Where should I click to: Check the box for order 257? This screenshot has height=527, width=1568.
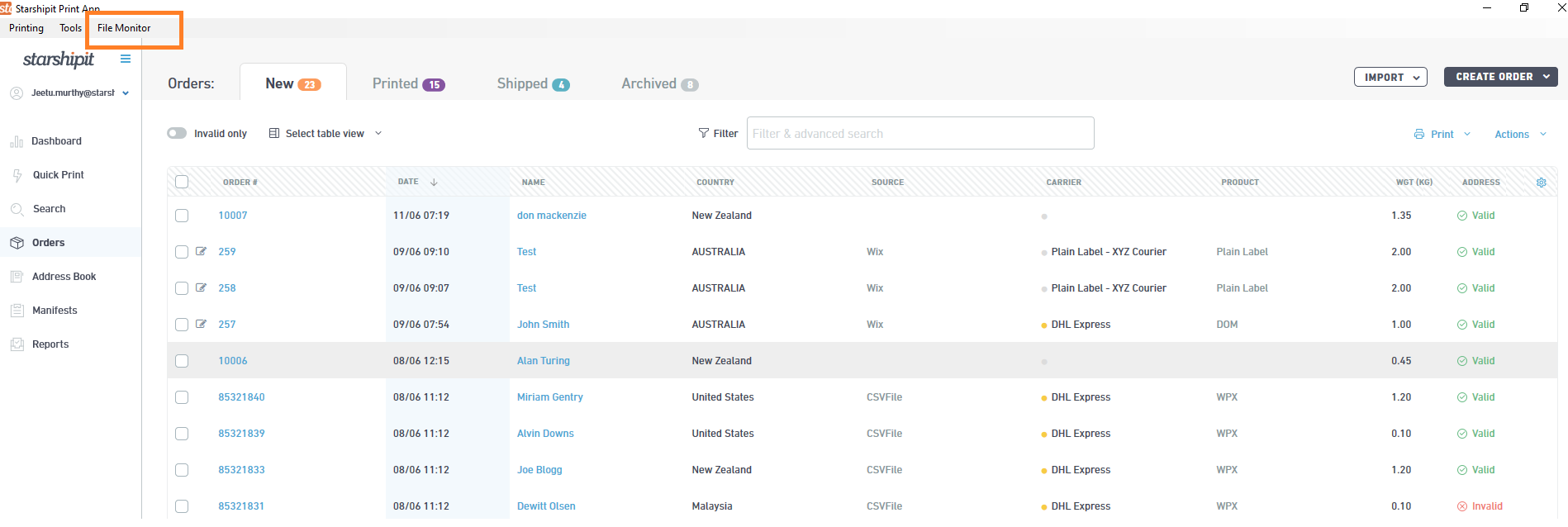(182, 325)
